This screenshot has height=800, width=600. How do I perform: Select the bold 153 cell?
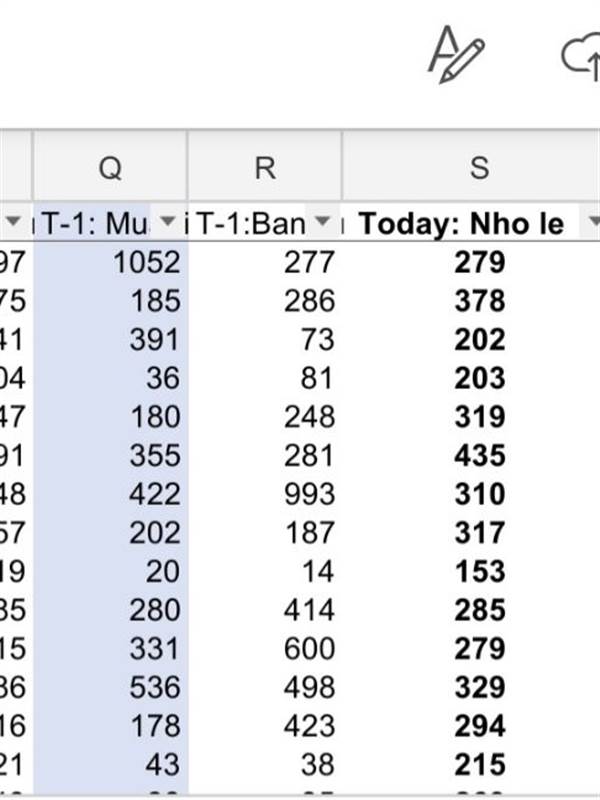coord(479,572)
